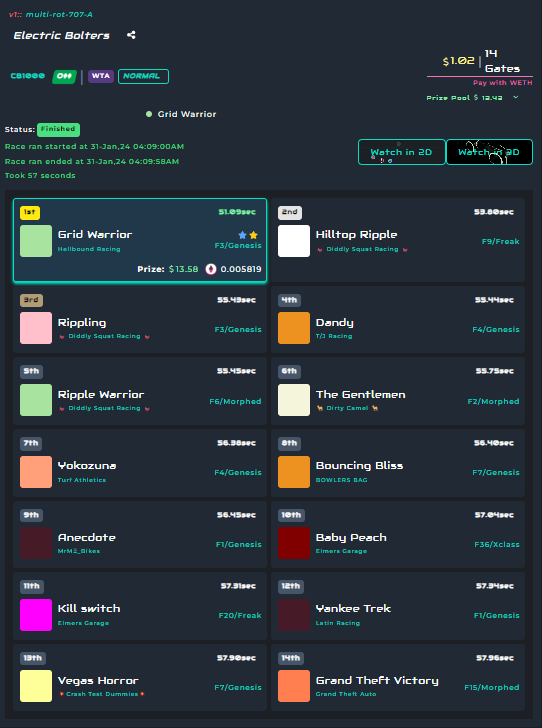Click the CB1000 class label
542x728 pixels.
pos(28,76)
